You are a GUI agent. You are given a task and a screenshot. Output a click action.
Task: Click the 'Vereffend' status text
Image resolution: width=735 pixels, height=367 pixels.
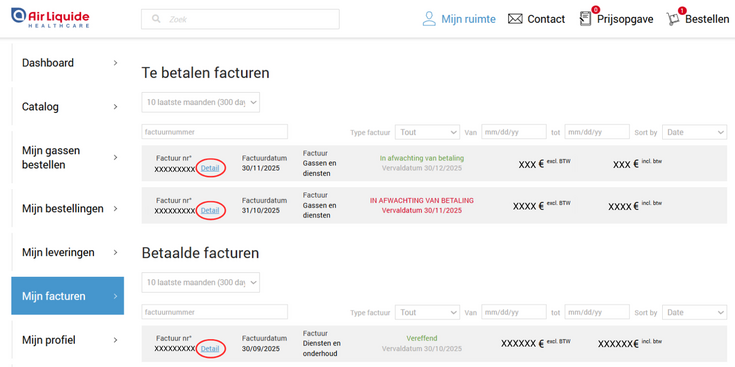coord(422,338)
